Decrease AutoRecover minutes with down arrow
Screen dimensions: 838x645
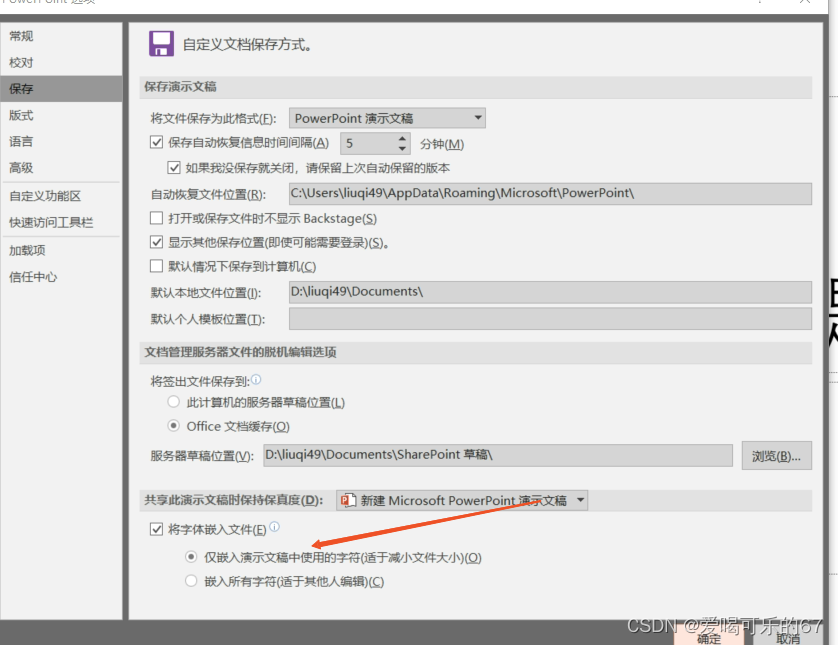(402, 148)
